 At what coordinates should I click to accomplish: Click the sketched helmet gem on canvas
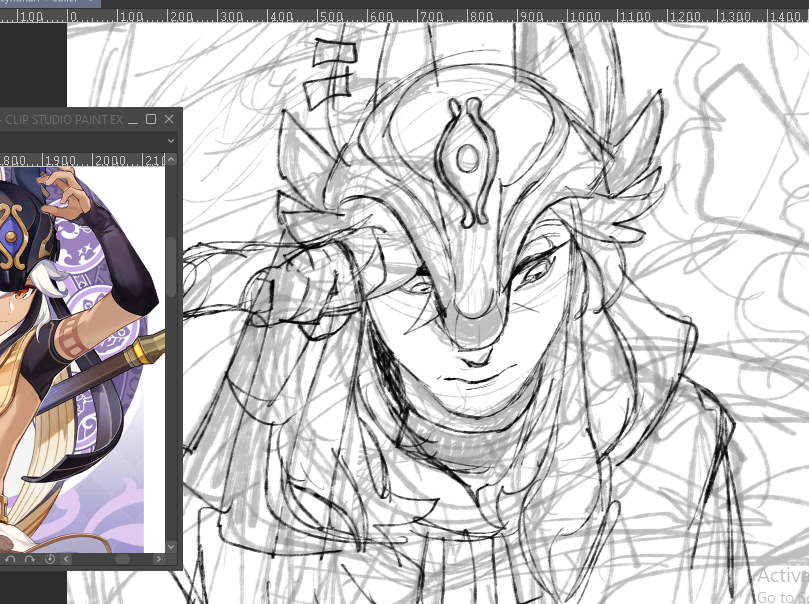(467, 158)
